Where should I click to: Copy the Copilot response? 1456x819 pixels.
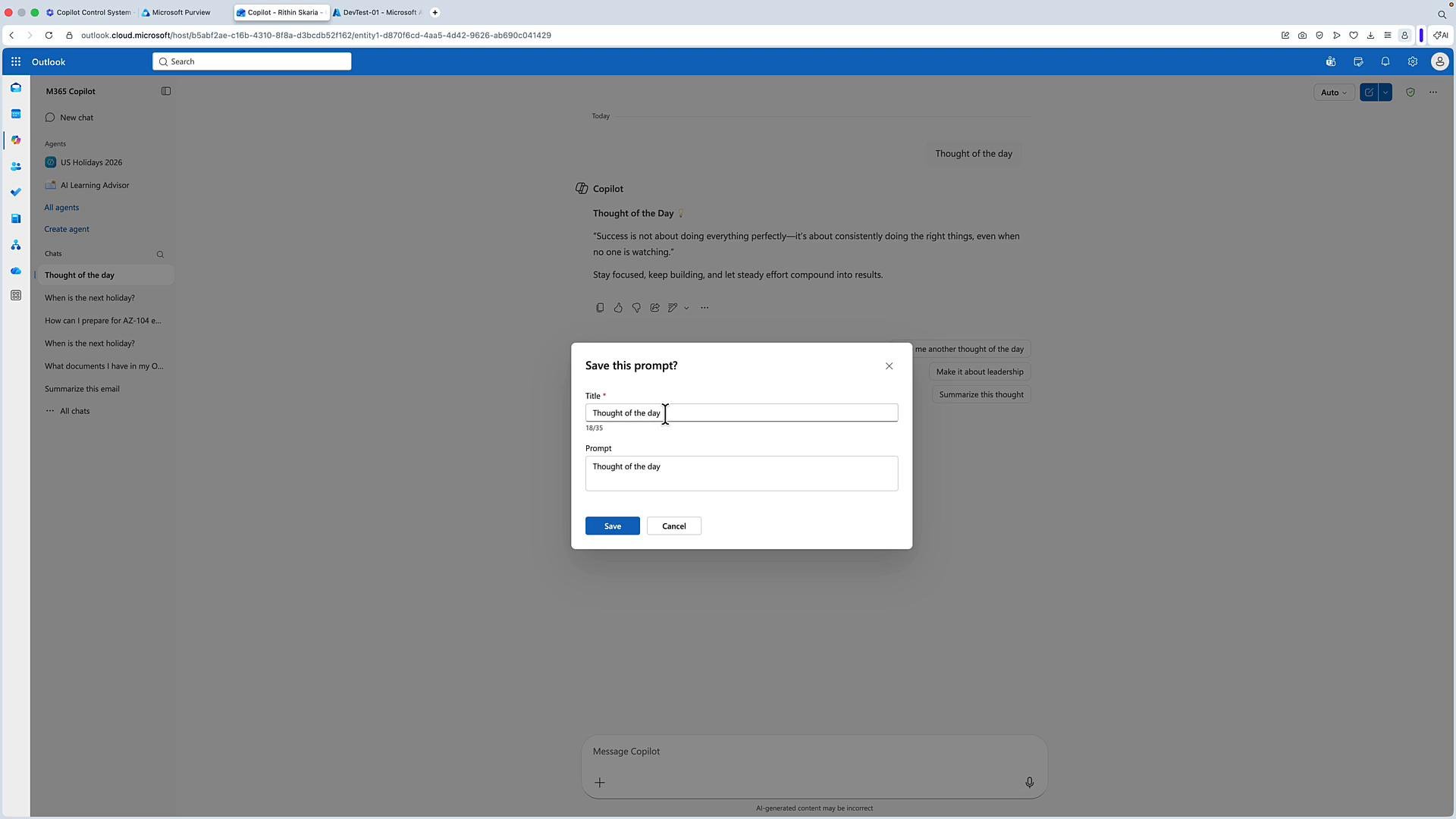600,308
